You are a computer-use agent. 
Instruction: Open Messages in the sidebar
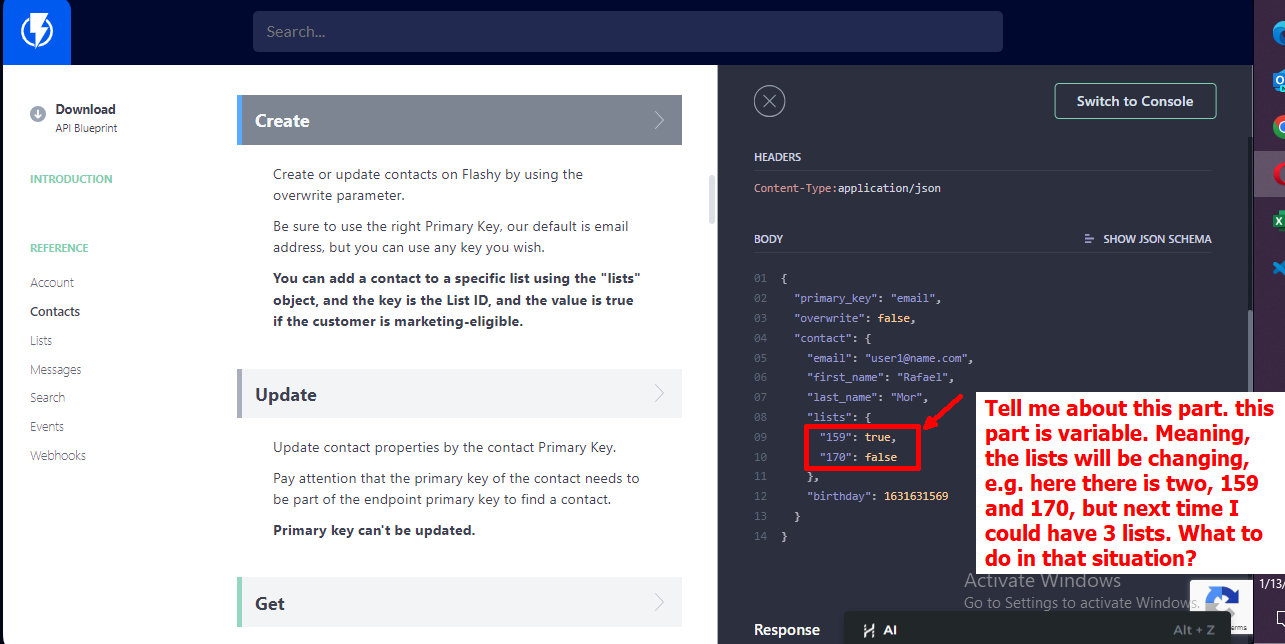[56, 370]
